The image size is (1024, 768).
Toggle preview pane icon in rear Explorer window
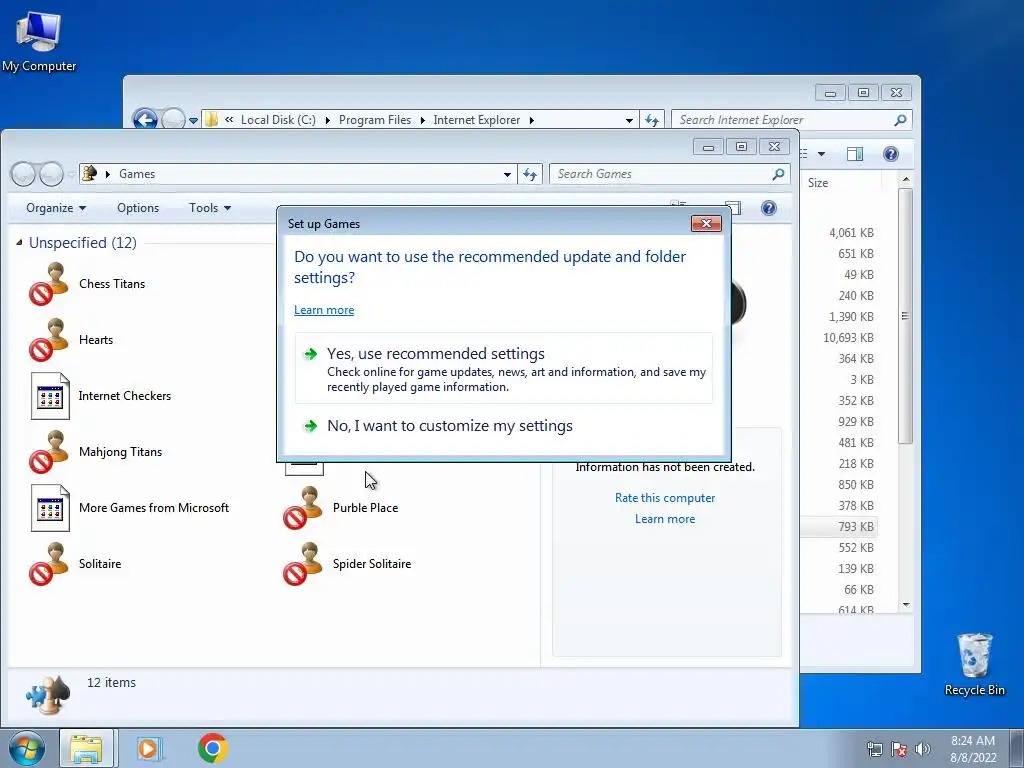[855, 154]
